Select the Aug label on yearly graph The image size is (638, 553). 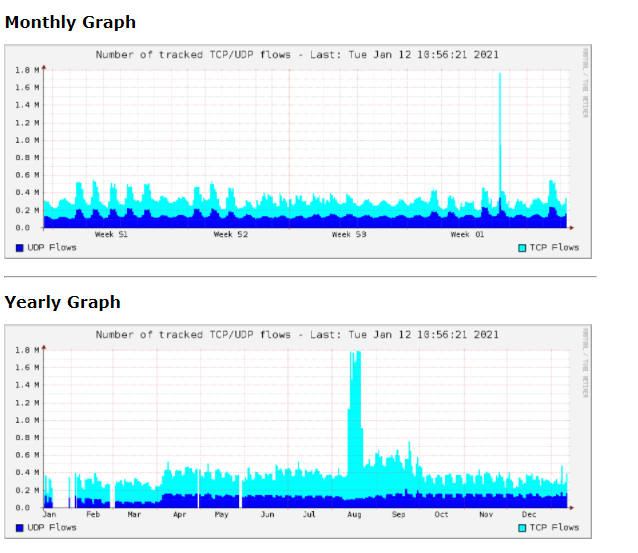355,514
